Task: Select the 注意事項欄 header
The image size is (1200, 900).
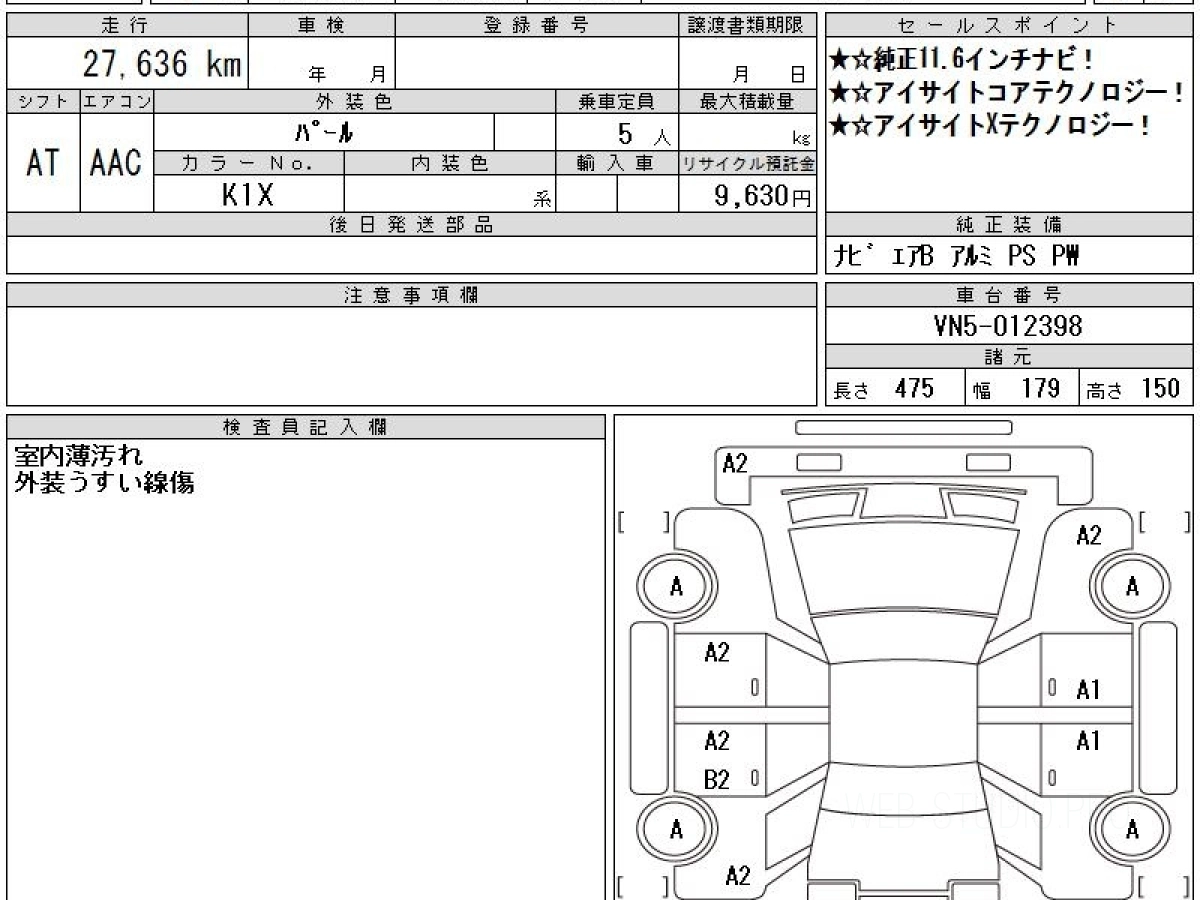Action: 411,295
